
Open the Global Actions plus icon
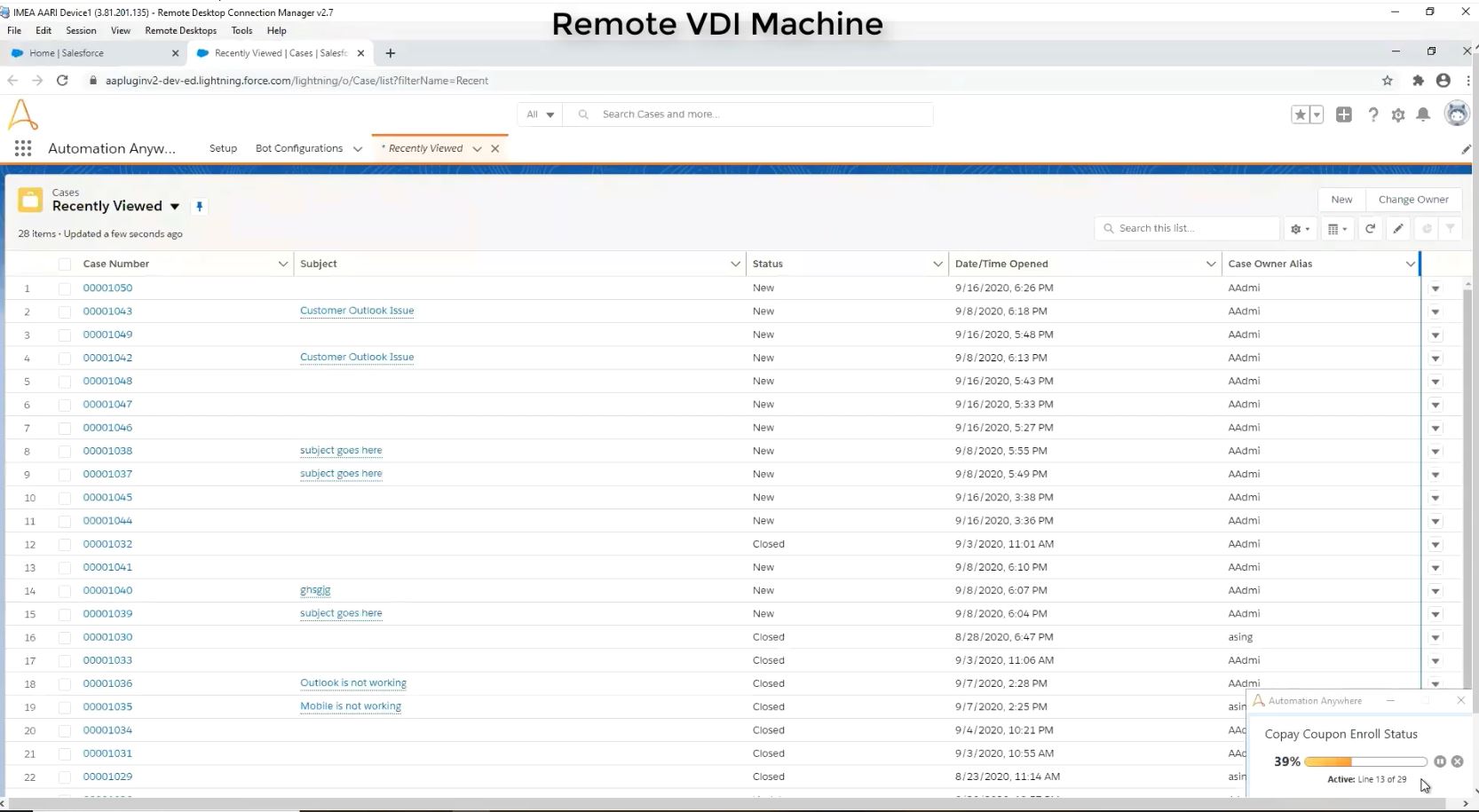click(x=1344, y=114)
